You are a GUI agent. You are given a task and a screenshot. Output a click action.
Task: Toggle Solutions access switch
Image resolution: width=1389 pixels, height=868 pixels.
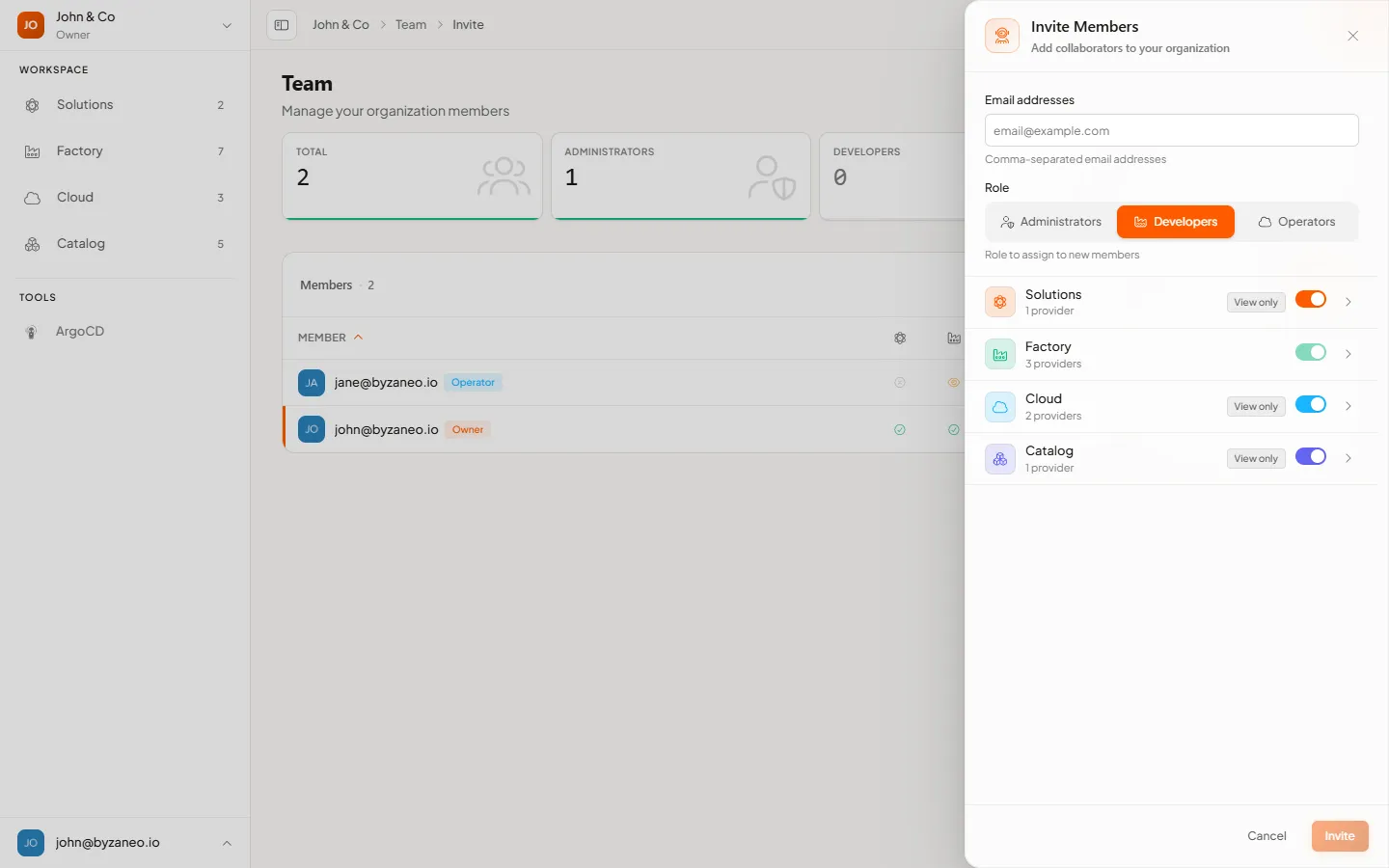tap(1311, 299)
